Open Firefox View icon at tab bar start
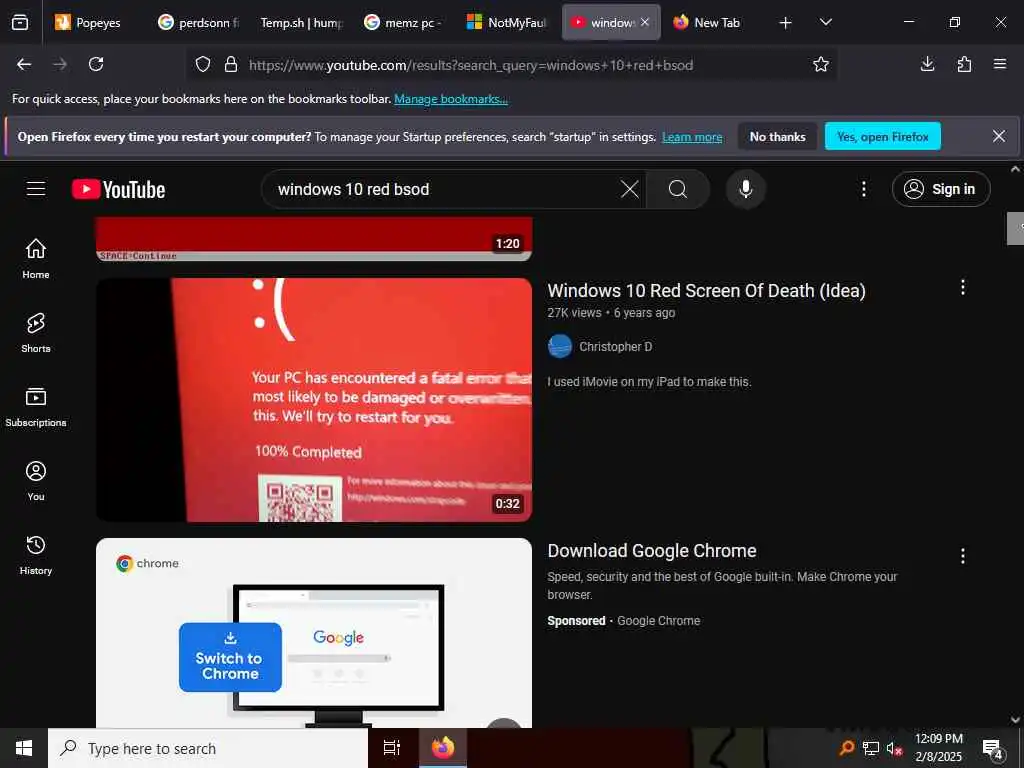The image size is (1024, 768). 20,22
